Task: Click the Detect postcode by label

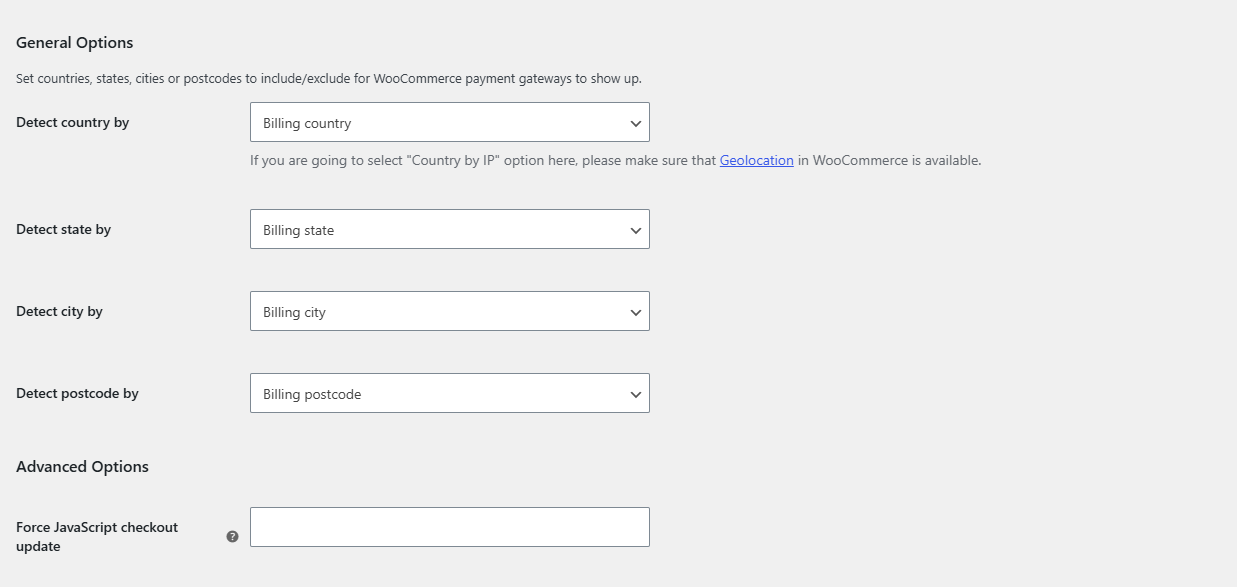Action: pyautogui.click(x=77, y=393)
